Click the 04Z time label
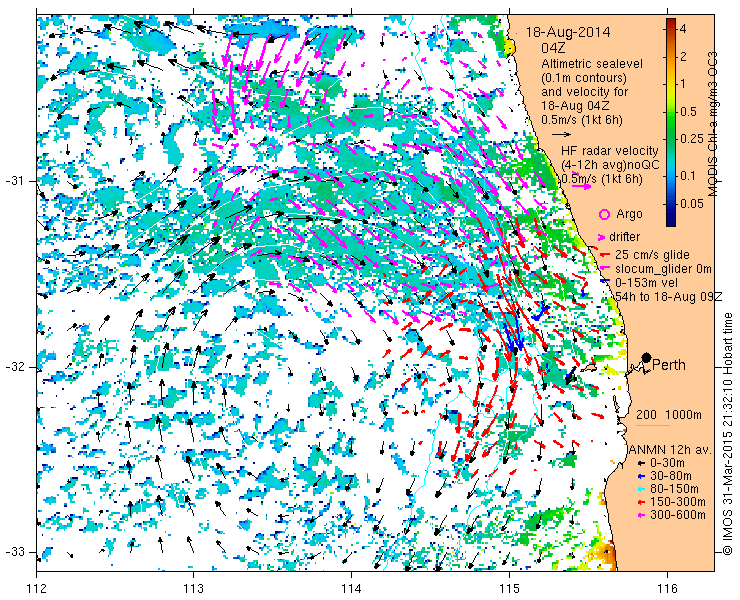This screenshot has height=600, width=740. [553, 48]
